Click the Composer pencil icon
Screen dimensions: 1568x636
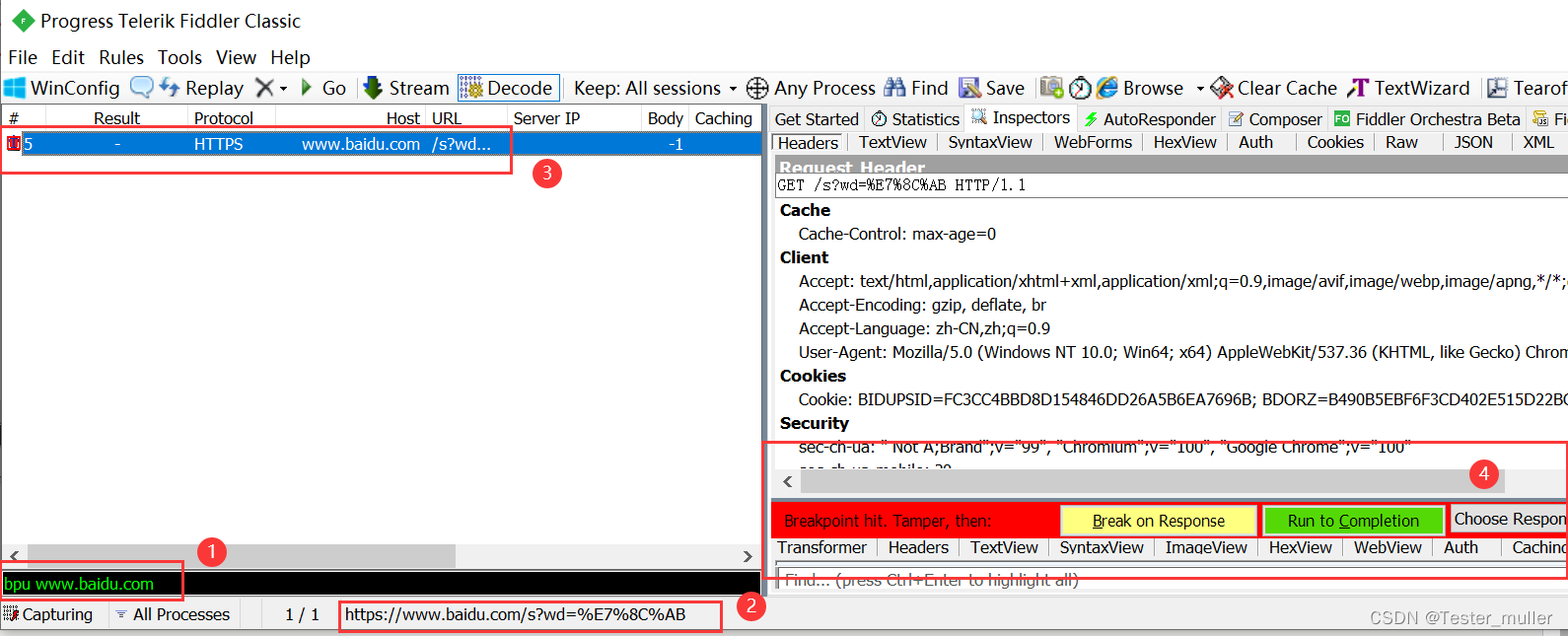click(1236, 119)
